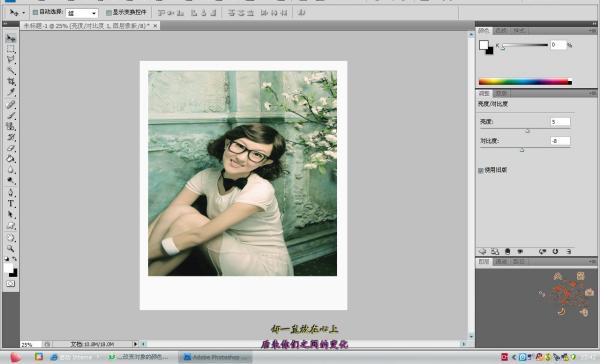The width and height of the screenshot is (600, 364).
Task: Enable the 显示变换控件 checkbox
Action: (108, 13)
